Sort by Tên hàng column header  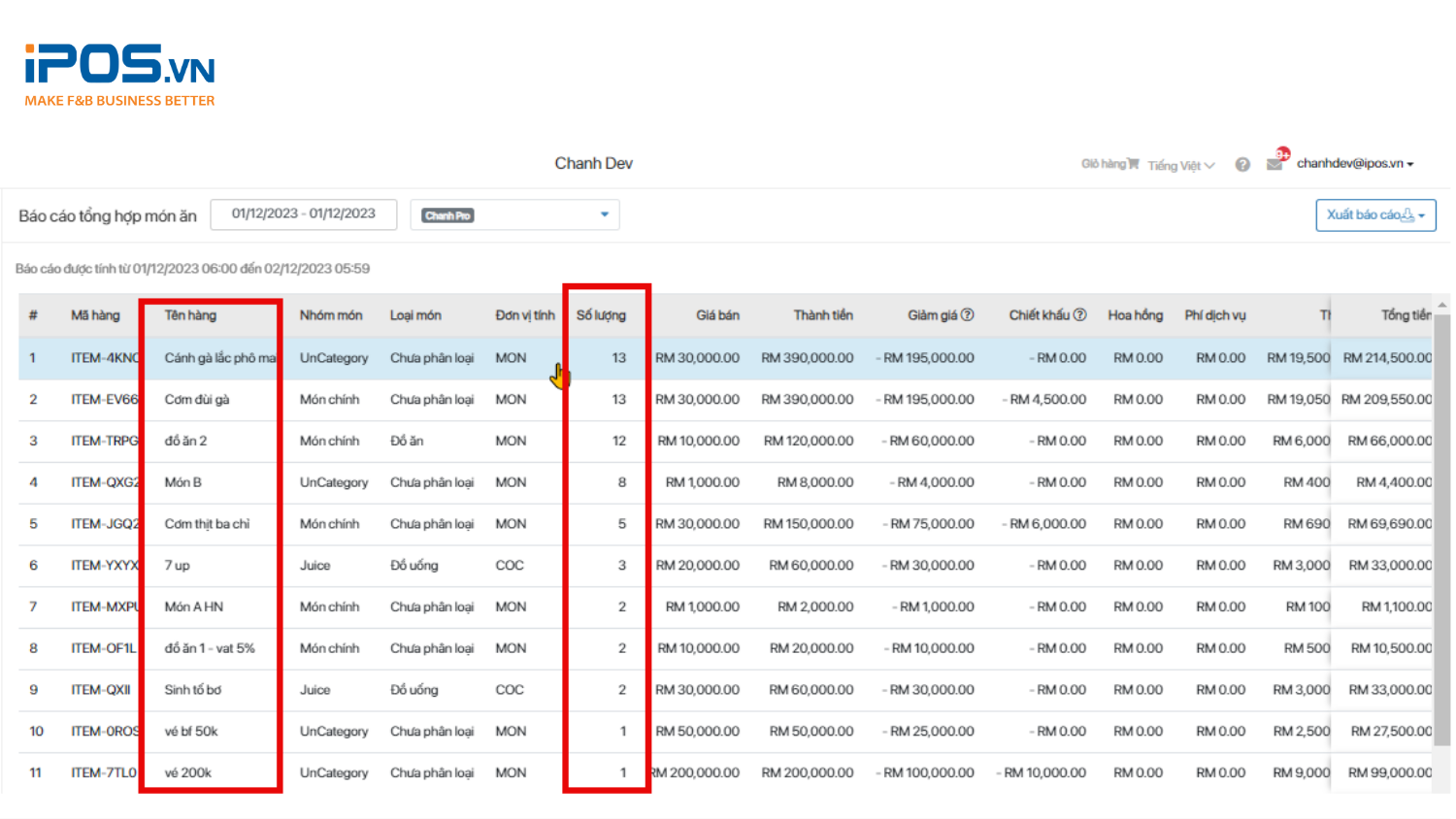190,315
